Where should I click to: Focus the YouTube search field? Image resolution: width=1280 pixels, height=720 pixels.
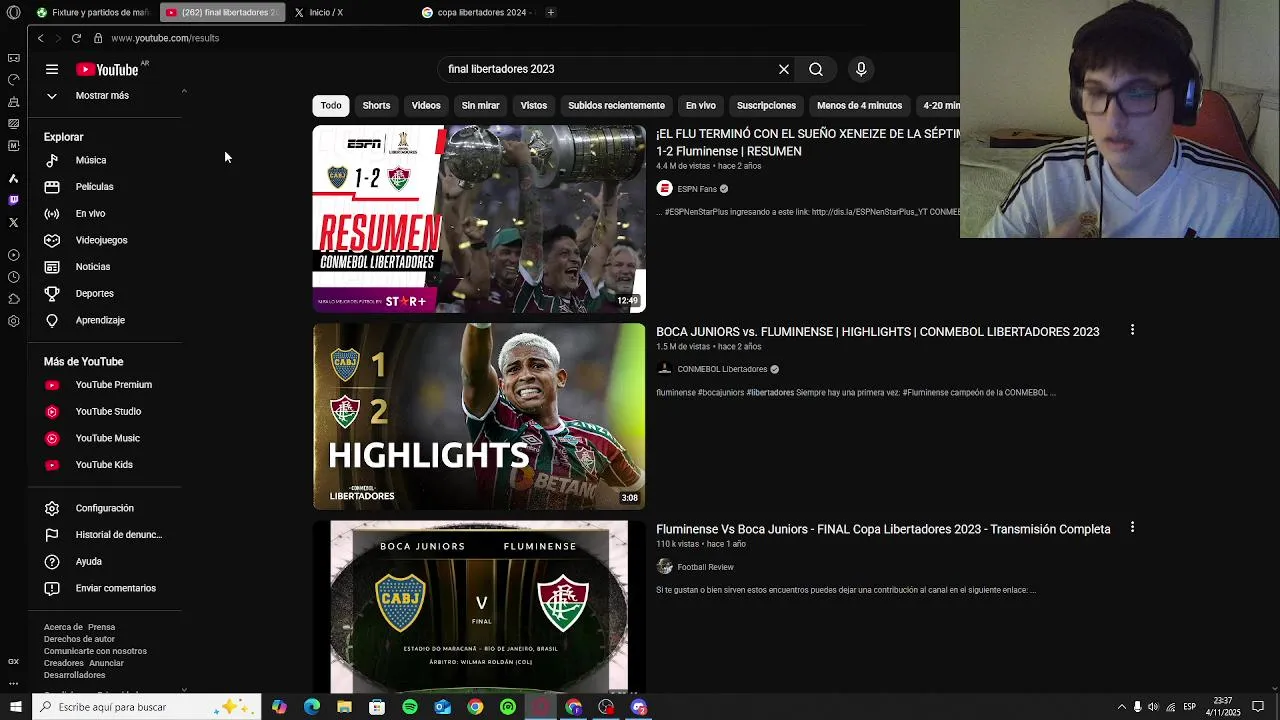tap(606, 69)
